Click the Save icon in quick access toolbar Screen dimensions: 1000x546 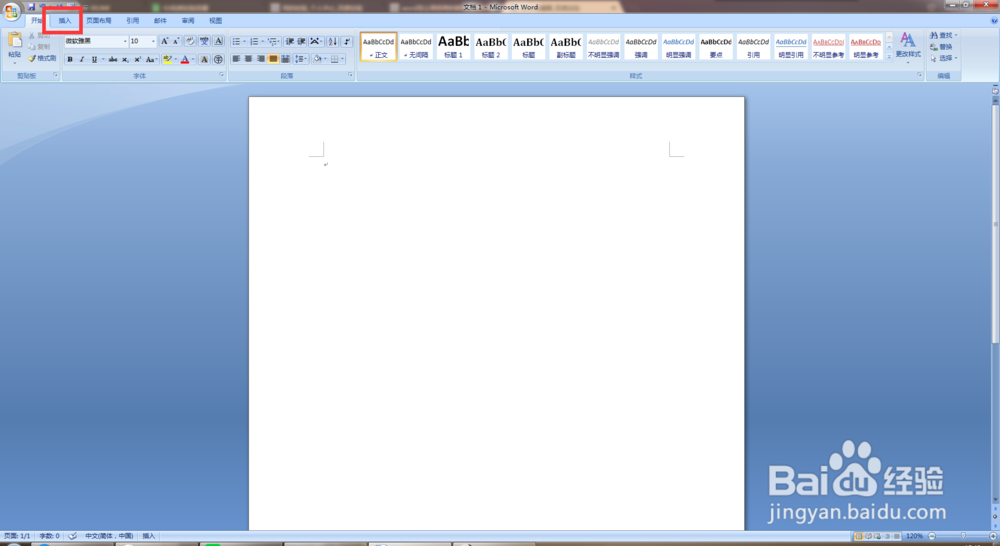point(31,7)
